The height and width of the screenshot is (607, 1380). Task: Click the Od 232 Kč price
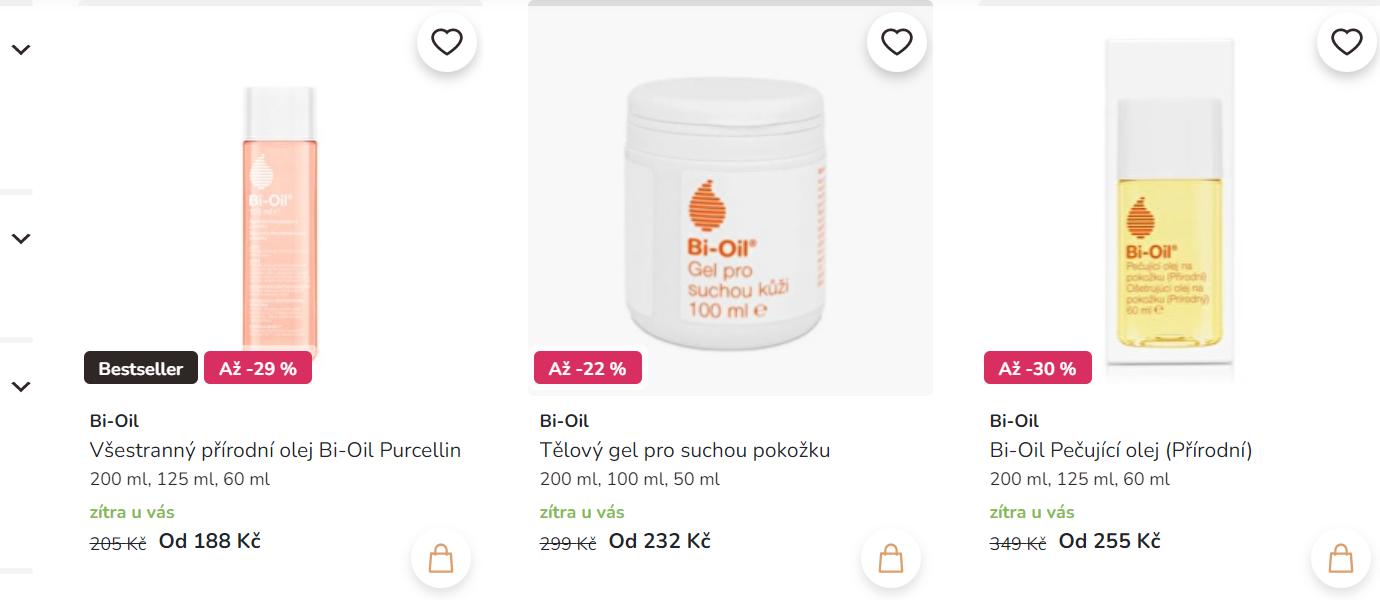[x=660, y=541]
